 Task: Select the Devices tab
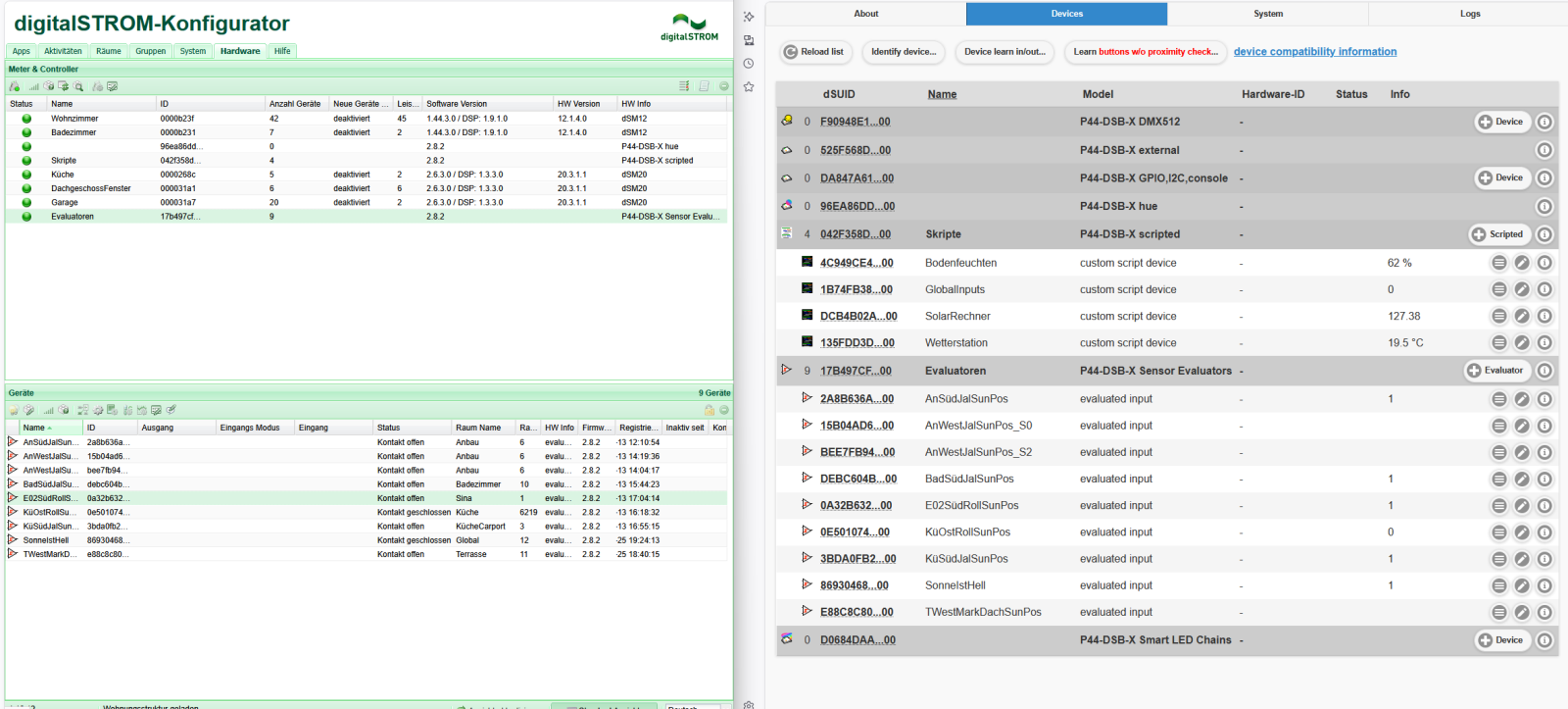pyautogui.click(x=1067, y=14)
